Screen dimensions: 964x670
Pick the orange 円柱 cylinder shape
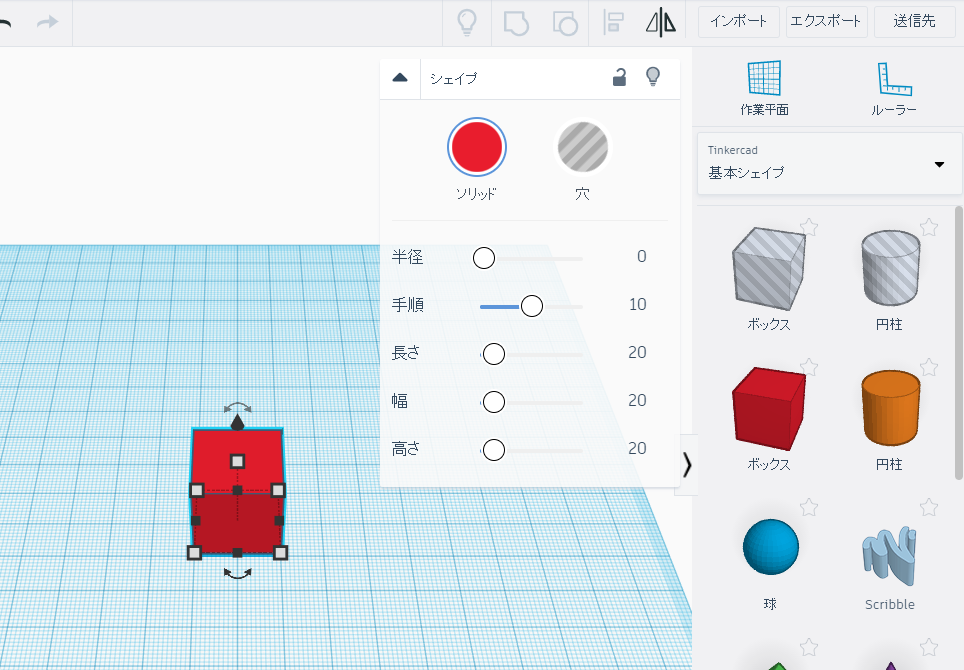(x=890, y=408)
